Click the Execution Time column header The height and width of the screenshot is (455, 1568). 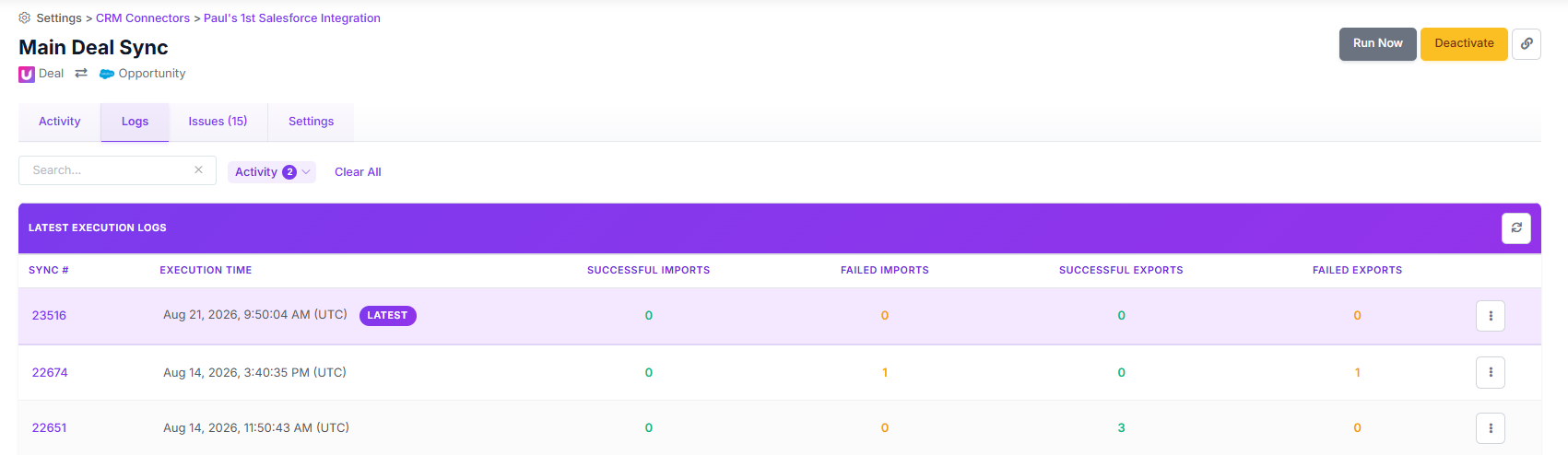(x=206, y=271)
